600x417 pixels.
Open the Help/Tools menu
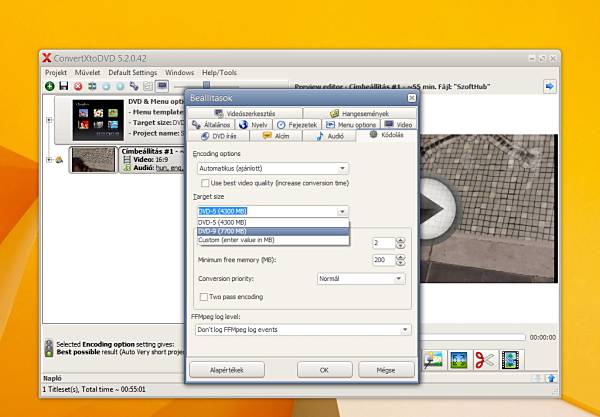click(x=219, y=73)
